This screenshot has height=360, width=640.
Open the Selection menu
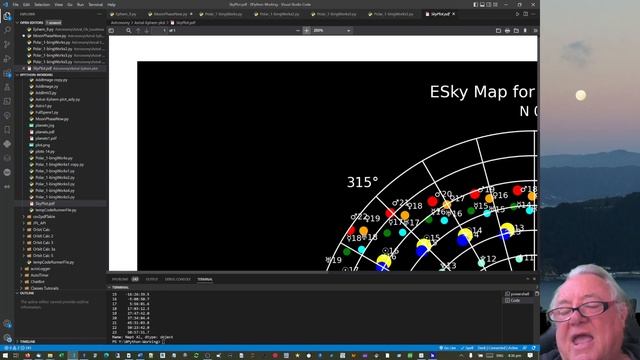pos(42,4)
